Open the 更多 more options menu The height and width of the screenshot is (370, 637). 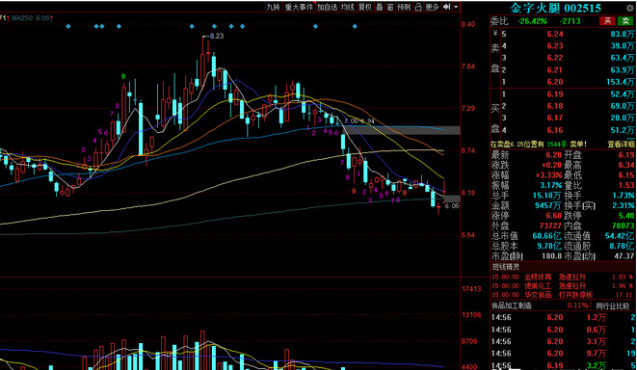click(x=432, y=7)
